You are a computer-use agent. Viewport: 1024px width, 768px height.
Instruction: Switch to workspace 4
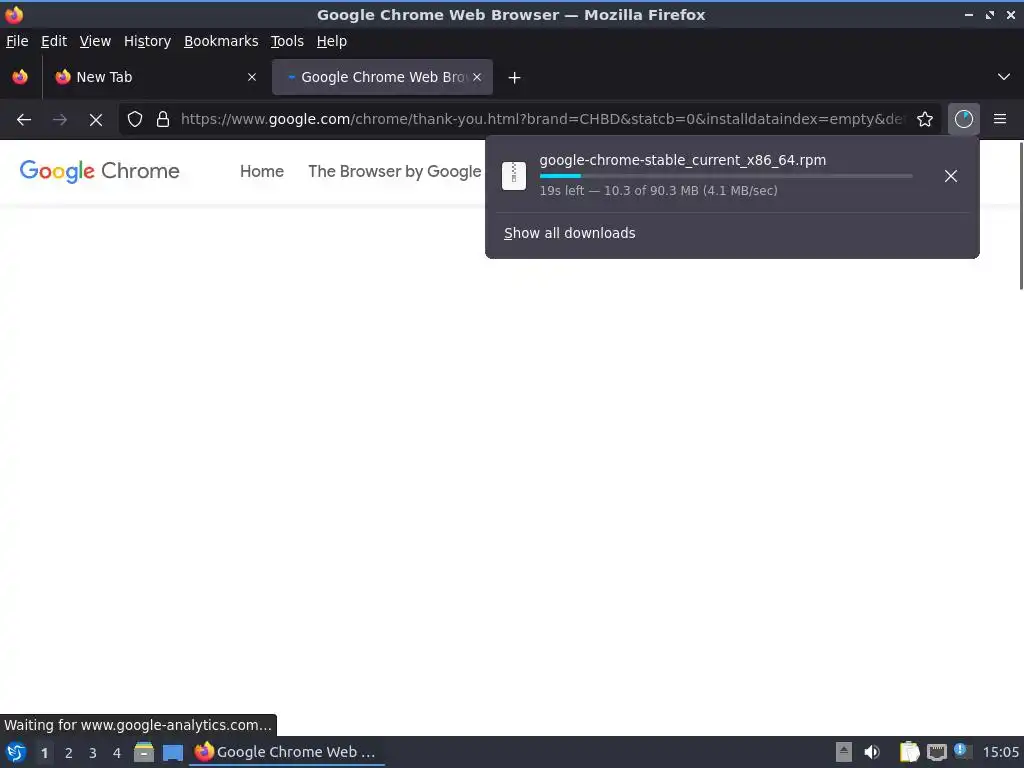tap(117, 753)
